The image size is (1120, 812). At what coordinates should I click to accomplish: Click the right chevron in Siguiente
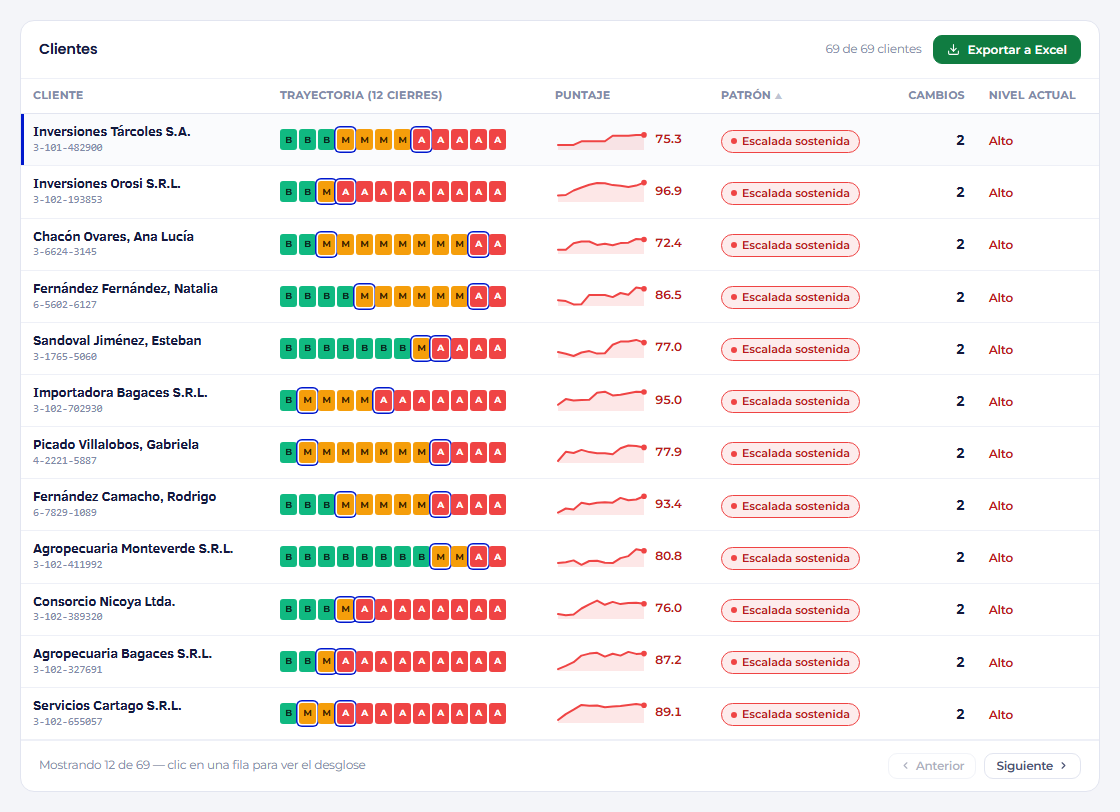click(x=1064, y=766)
